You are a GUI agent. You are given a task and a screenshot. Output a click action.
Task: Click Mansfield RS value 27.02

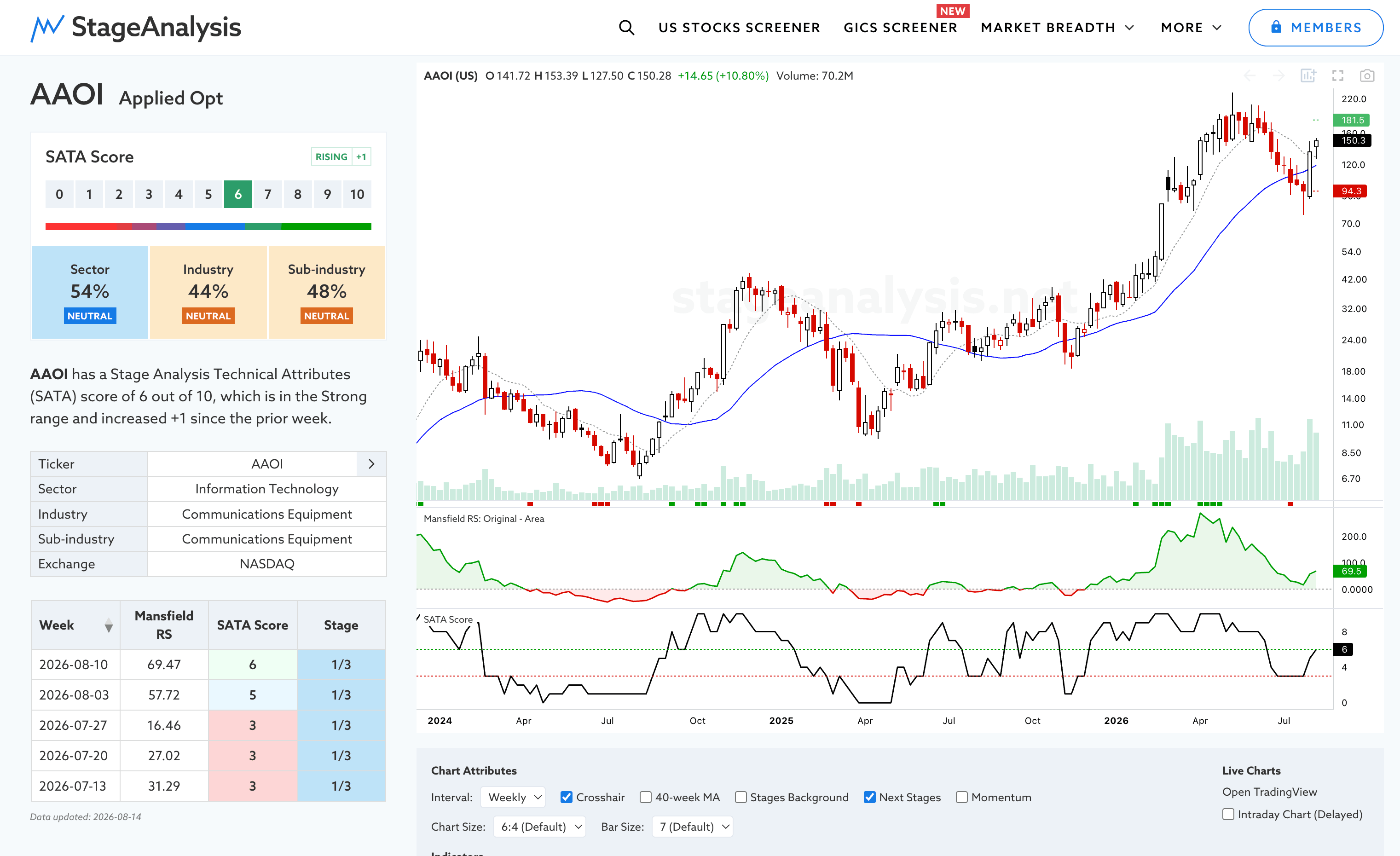click(x=164, y=756)
